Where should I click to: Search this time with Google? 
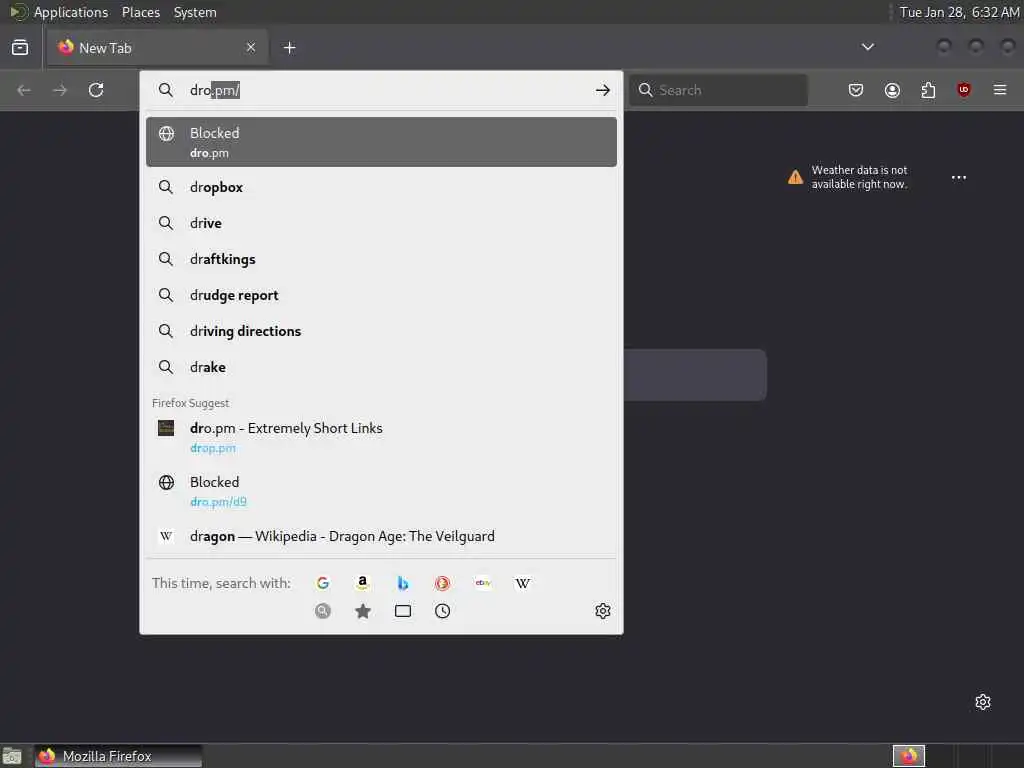click(323, 583)
